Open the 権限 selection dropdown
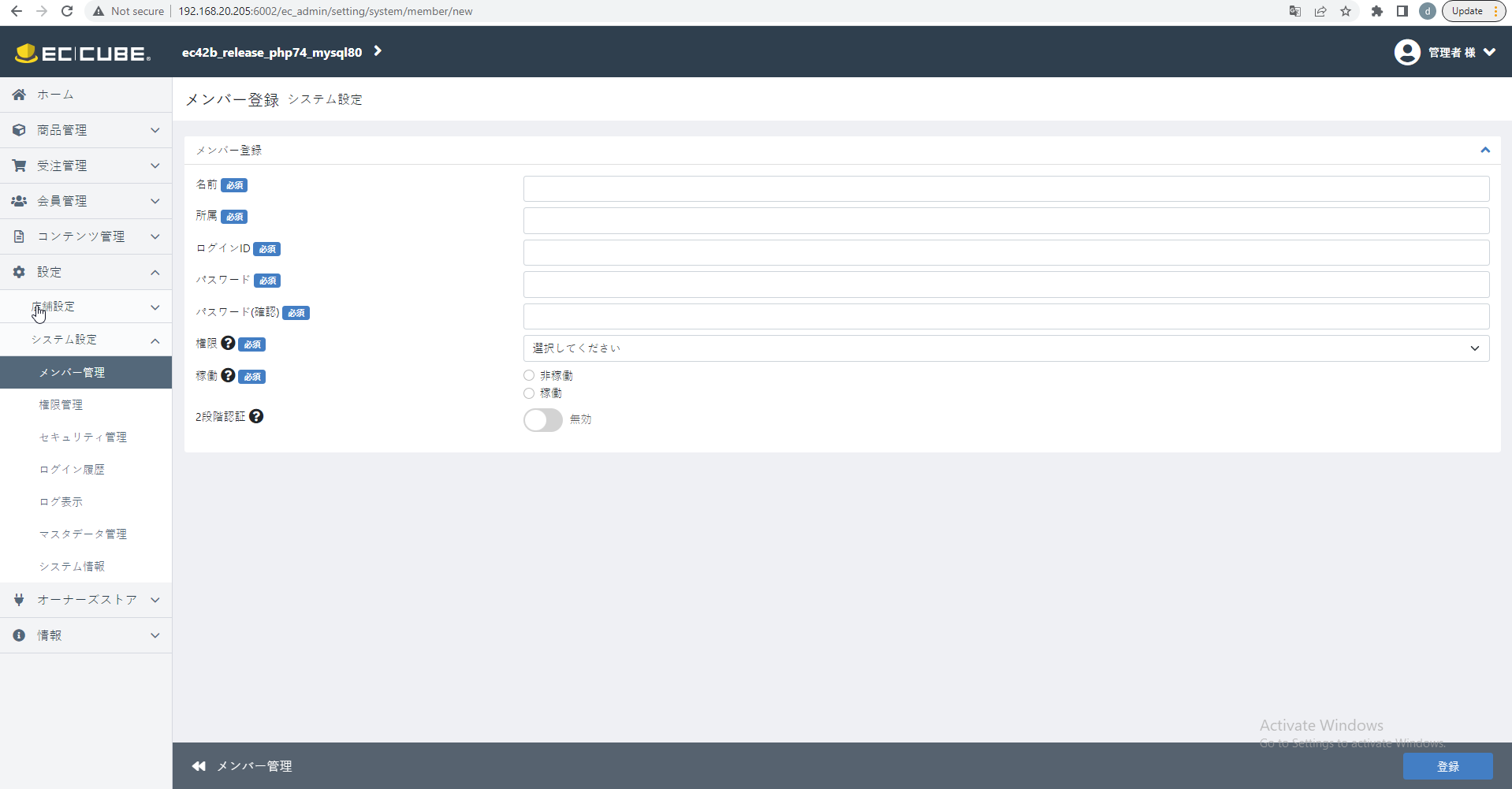 coord(1006,348)
